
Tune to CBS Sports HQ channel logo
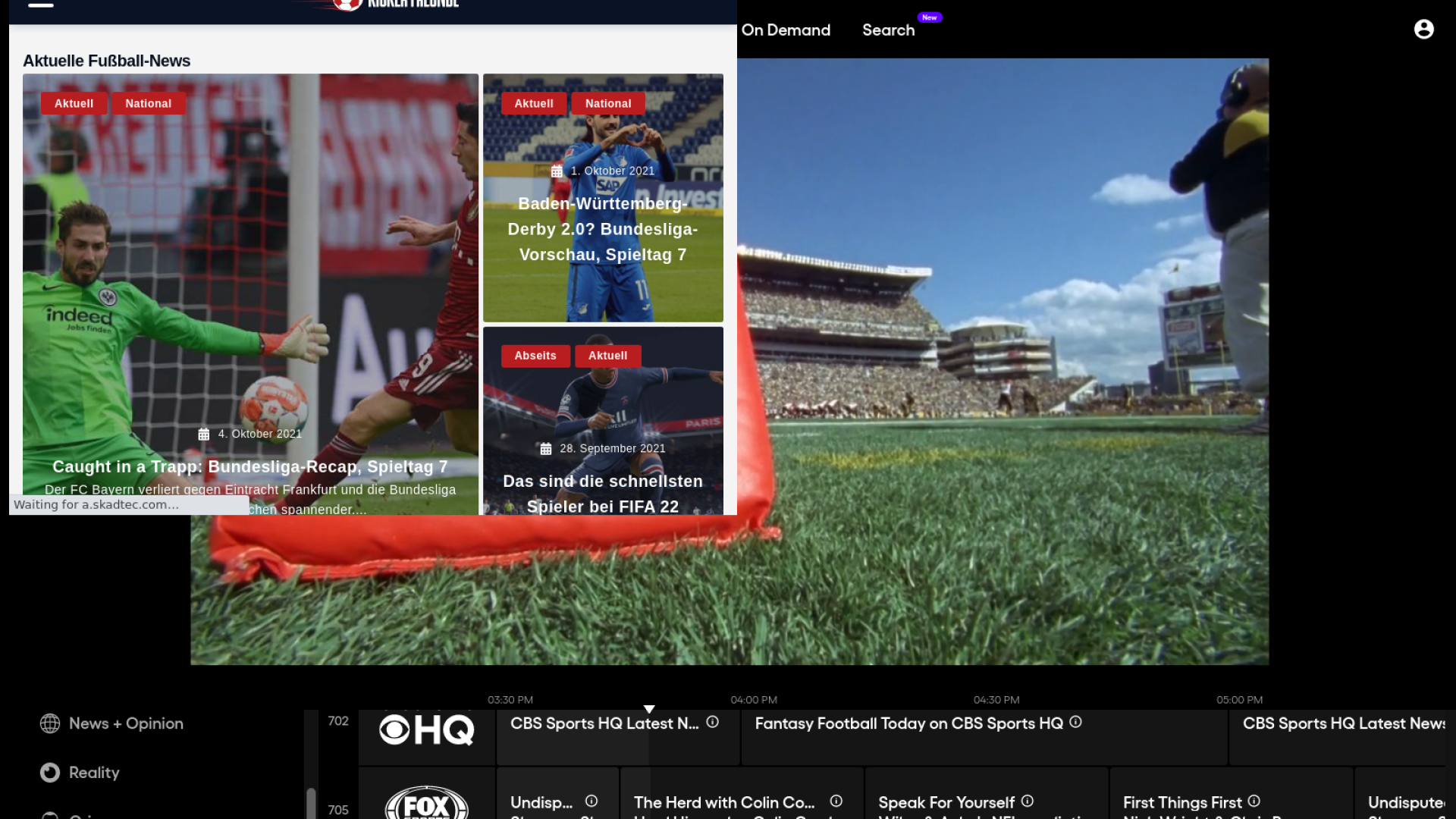(x=426, y=730)
